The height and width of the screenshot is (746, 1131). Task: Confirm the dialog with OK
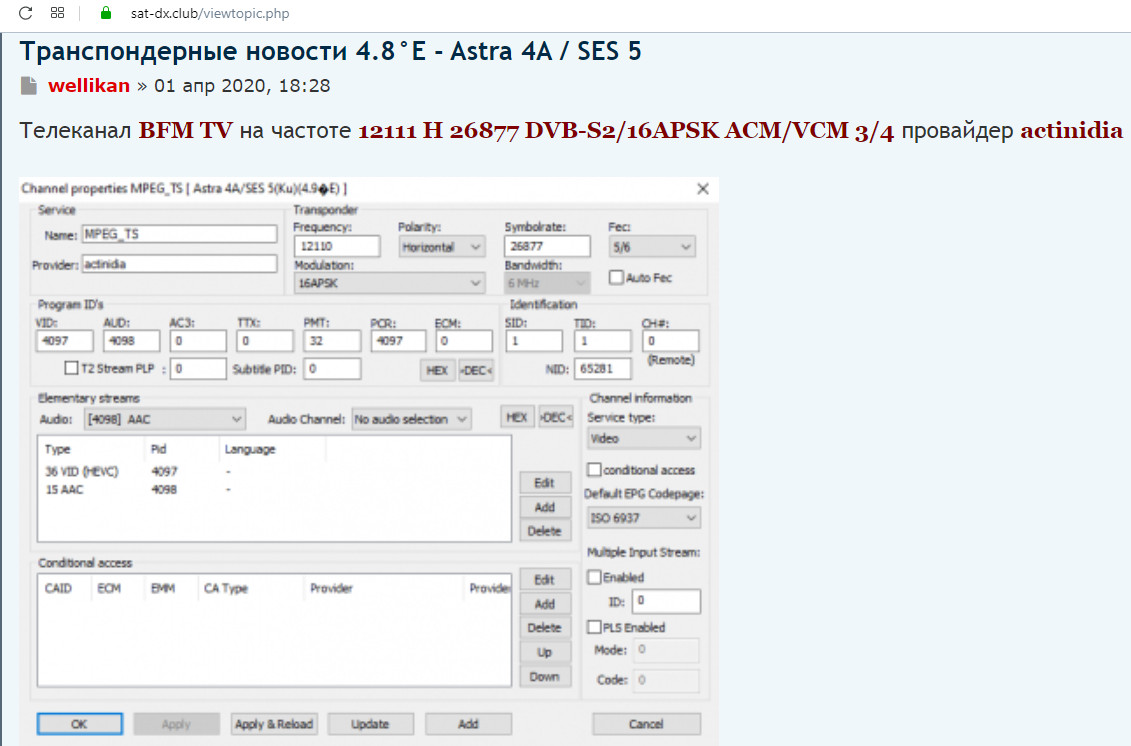[x=79, y=724]
